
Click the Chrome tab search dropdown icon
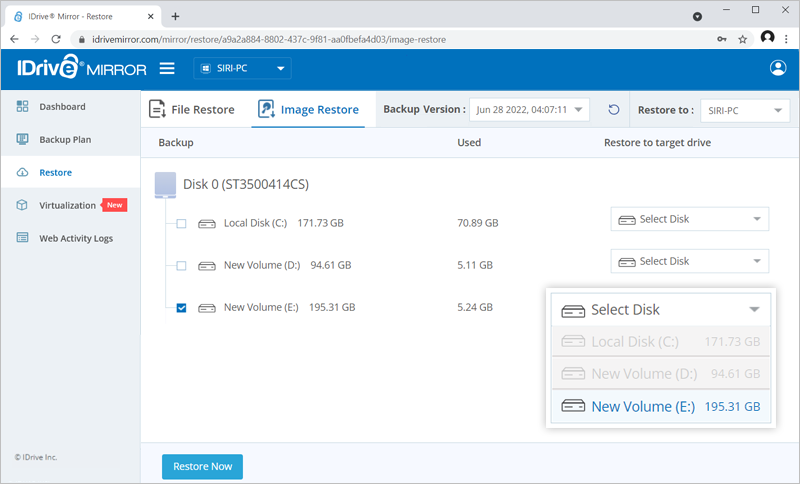point(697,17)
